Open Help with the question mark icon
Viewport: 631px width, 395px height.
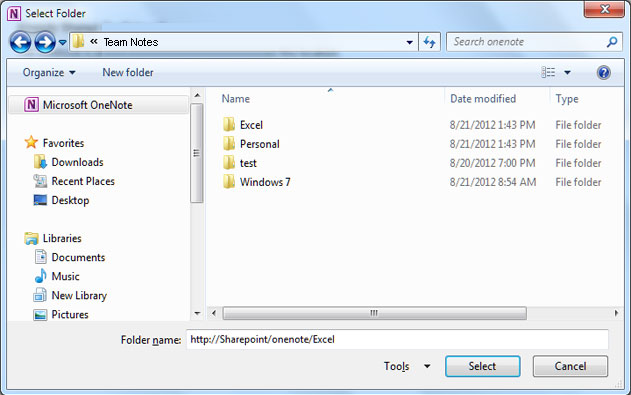603,73
